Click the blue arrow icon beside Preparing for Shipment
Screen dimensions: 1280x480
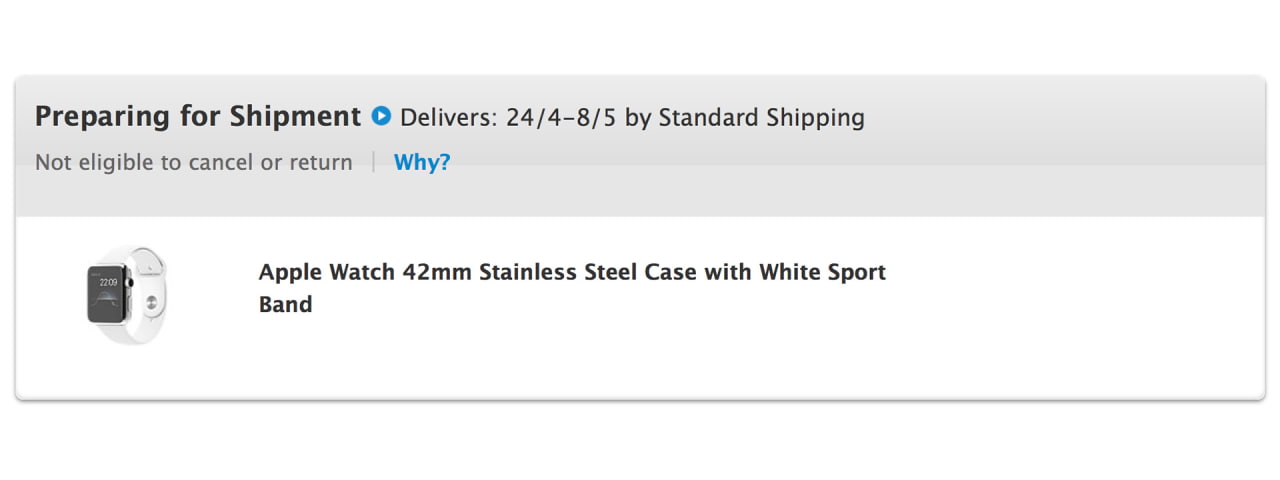coord(380,116)
